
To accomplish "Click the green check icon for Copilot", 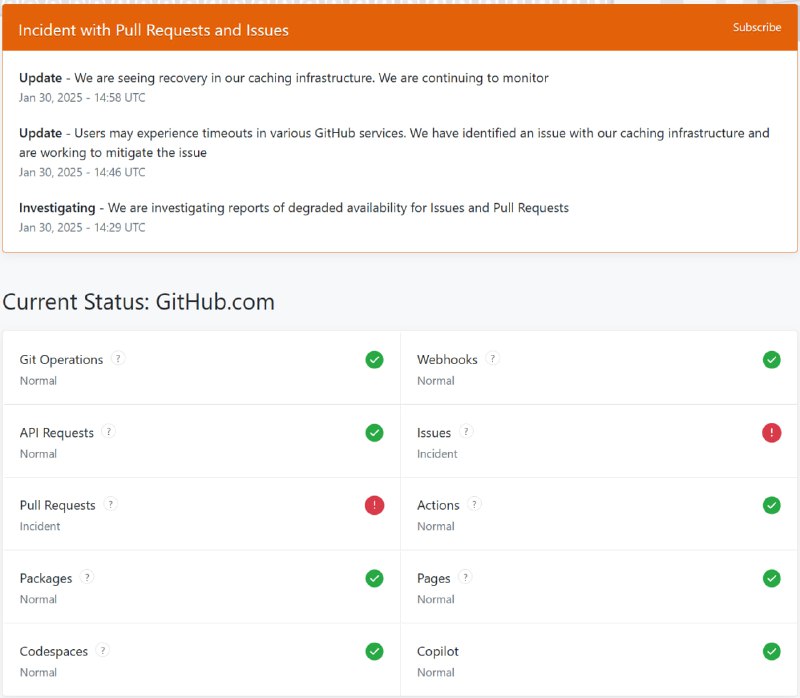I will (x=771, y=651).
